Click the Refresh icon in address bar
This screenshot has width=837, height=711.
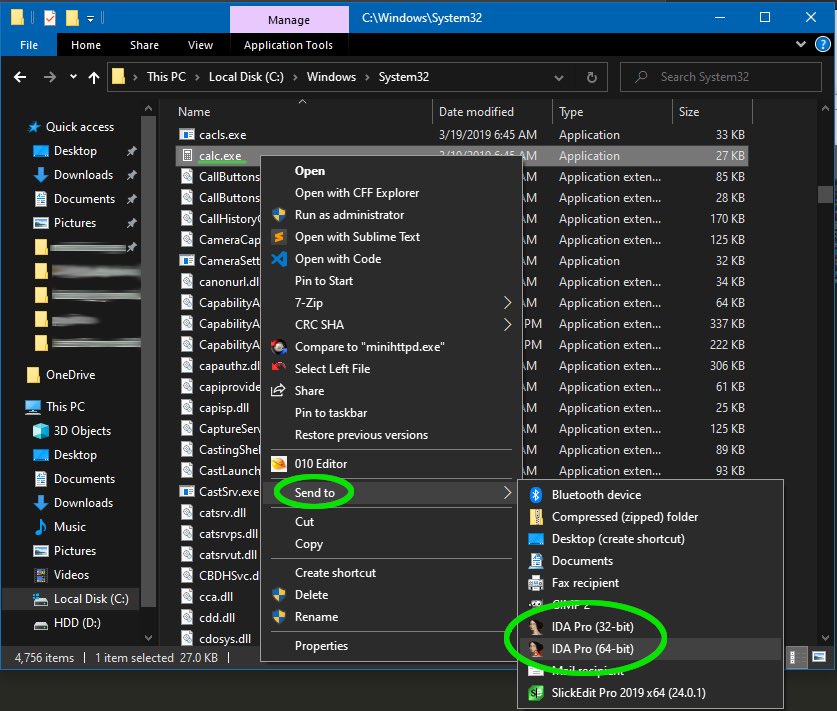[x=591, y=77]
